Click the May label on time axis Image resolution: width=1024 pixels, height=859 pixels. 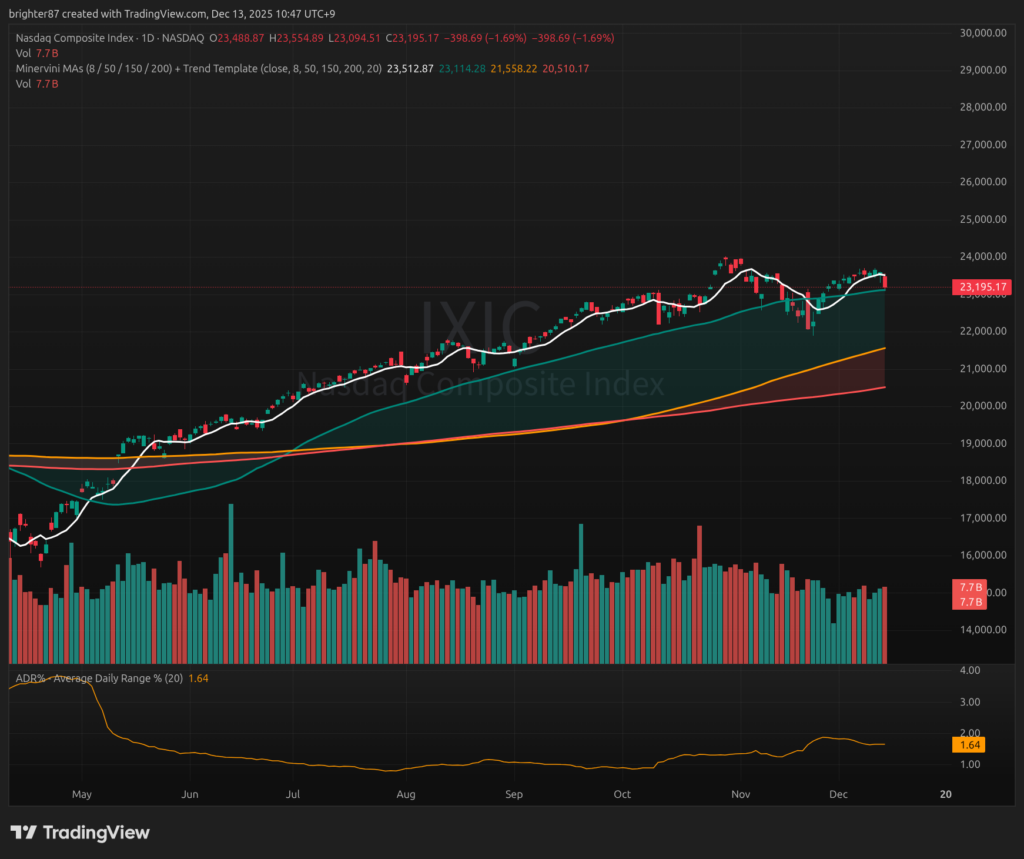(82, 794)
